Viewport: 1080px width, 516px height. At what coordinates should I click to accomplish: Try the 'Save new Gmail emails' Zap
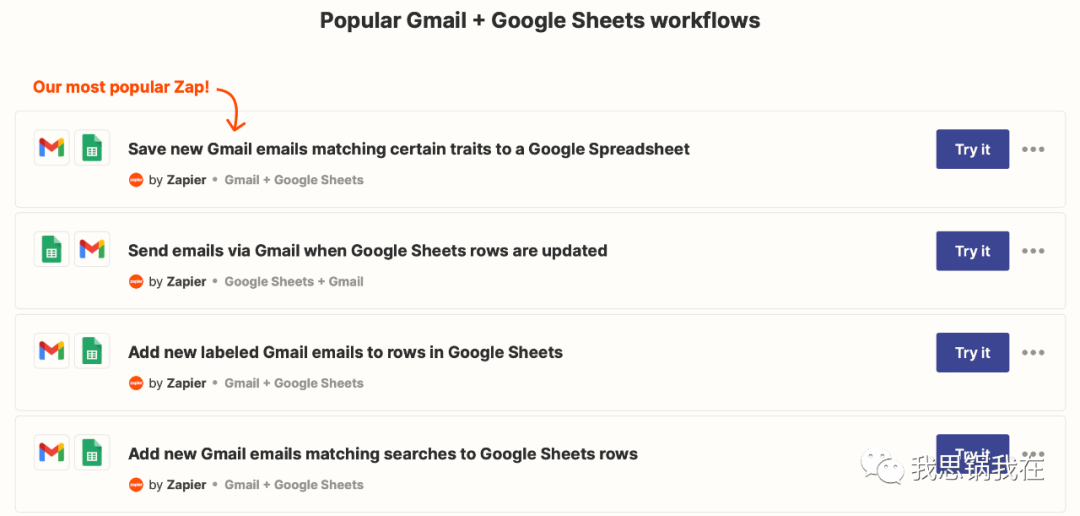pyautogui.click(x=973, y=149)
